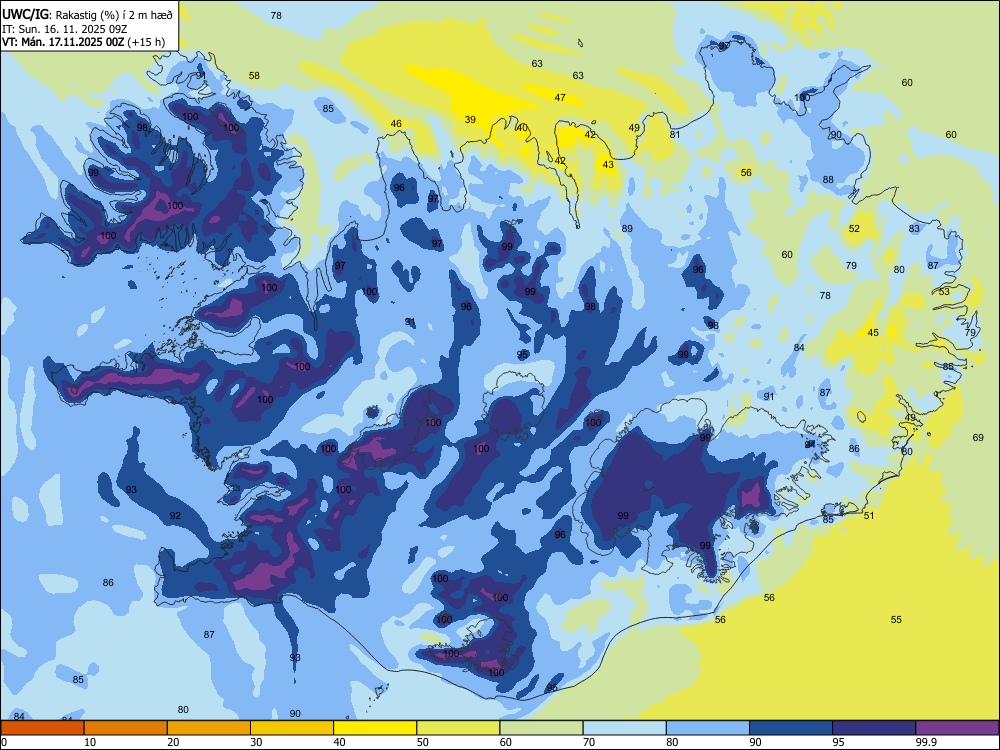Viewport: 1000px width, 750px height.
Task: Click the humidity value '53' on the map
Action: [944, 291]
